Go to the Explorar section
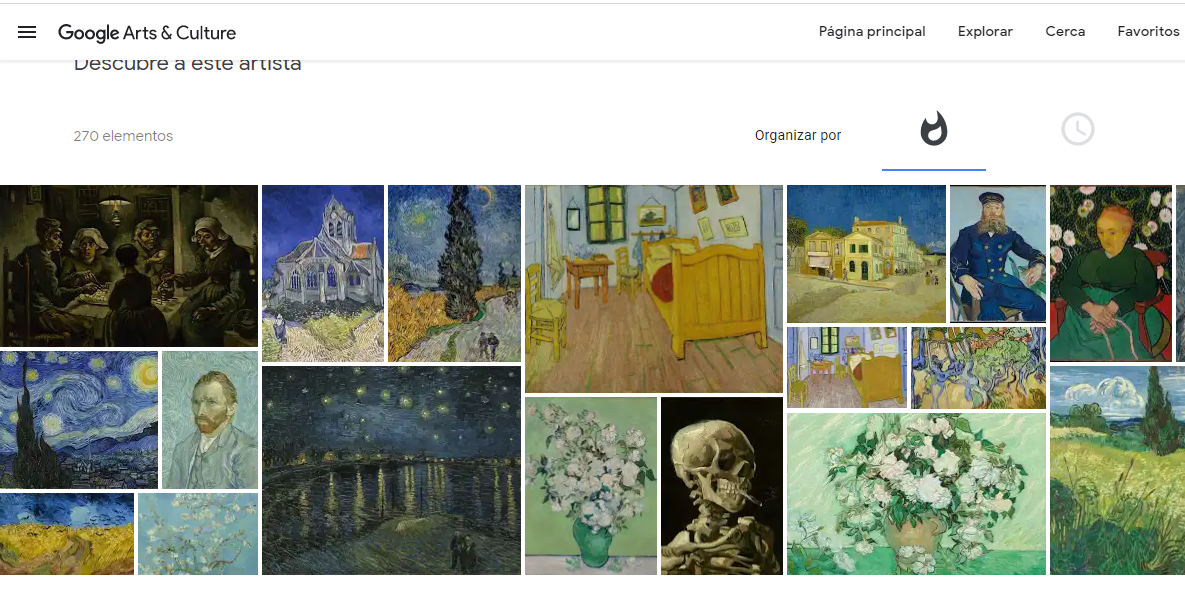The image size is (1185, 611). [985, 32]
